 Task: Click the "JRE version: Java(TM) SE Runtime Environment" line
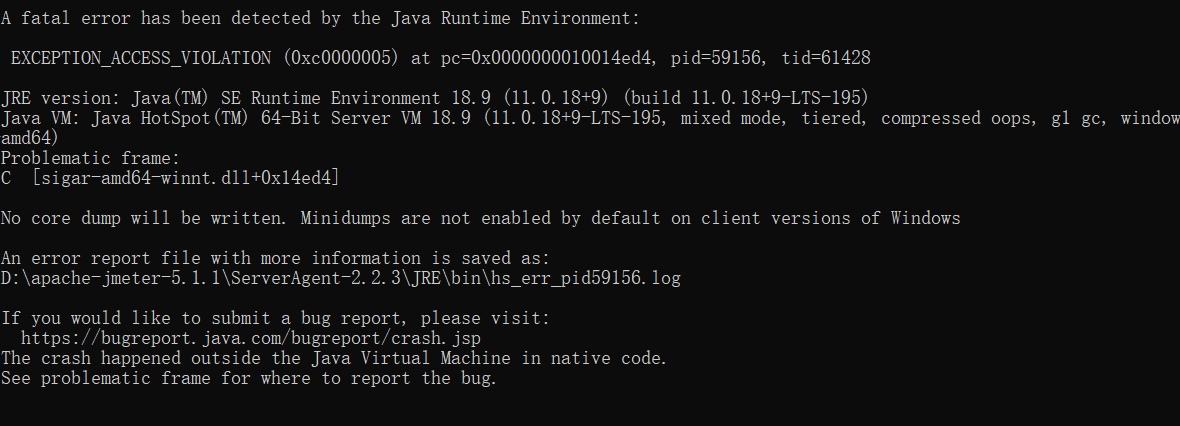click(434, 98)
